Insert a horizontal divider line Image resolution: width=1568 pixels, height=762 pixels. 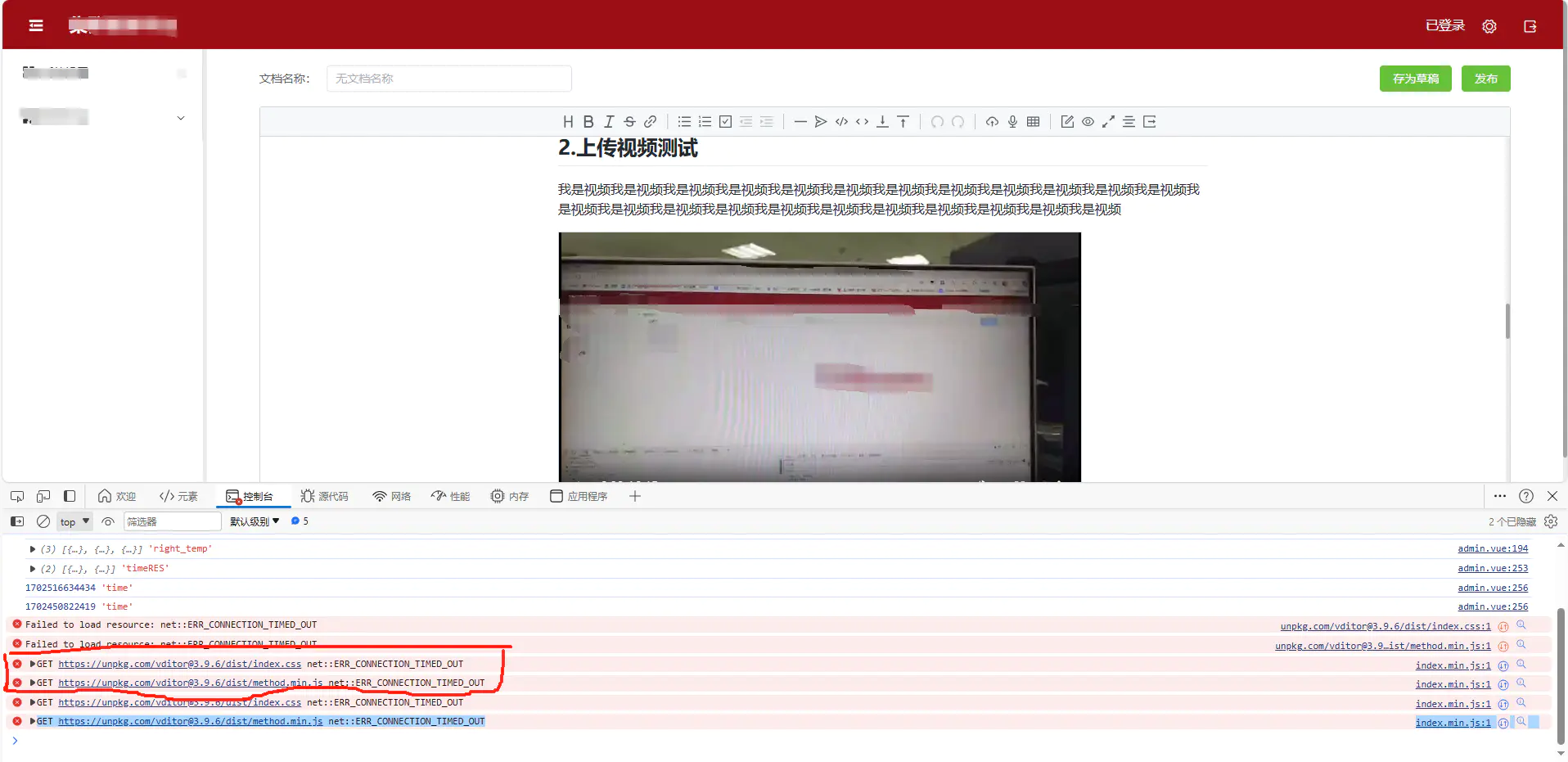click(x=800, y=122)
